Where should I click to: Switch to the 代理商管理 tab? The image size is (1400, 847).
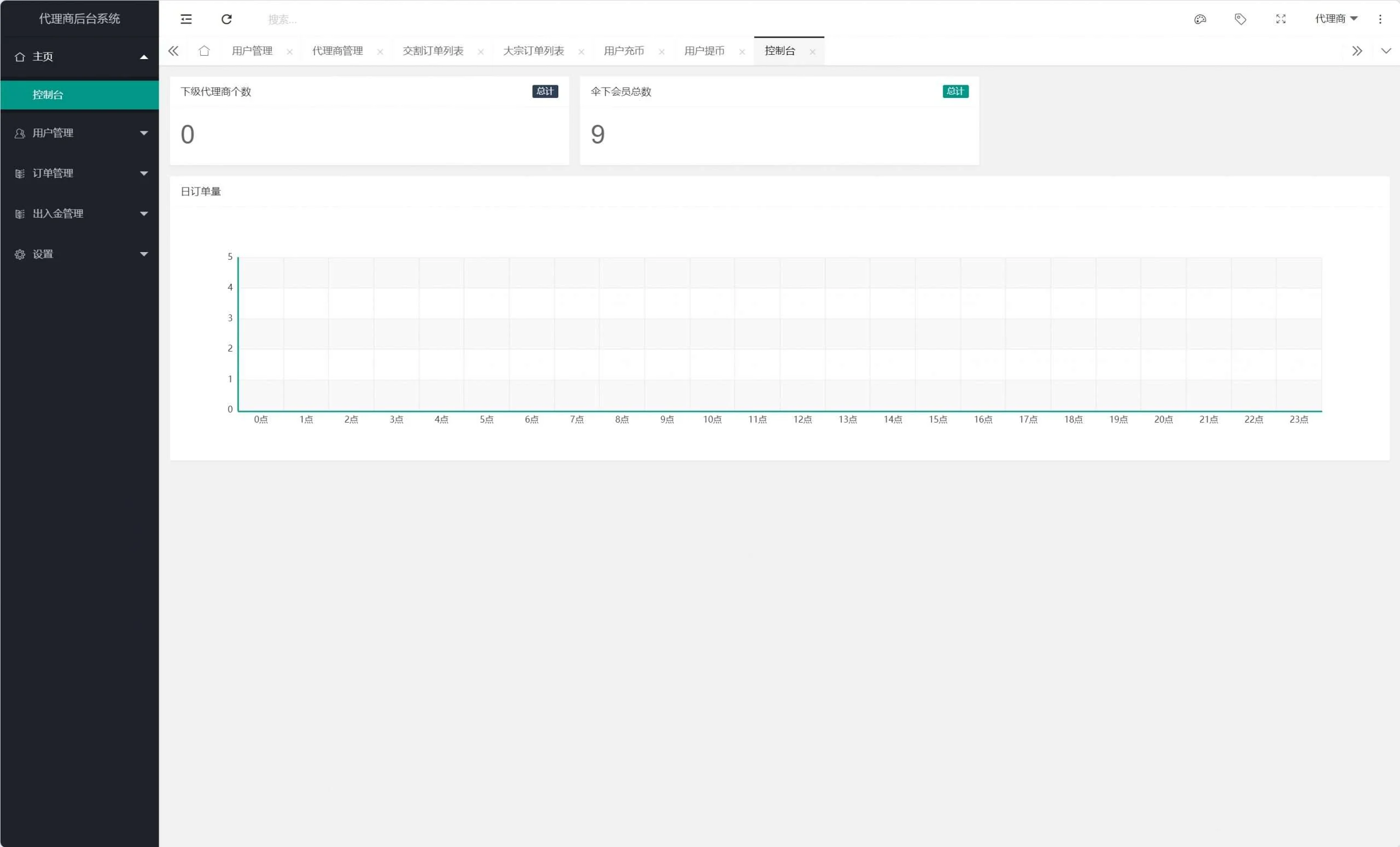tap(337, 51)
